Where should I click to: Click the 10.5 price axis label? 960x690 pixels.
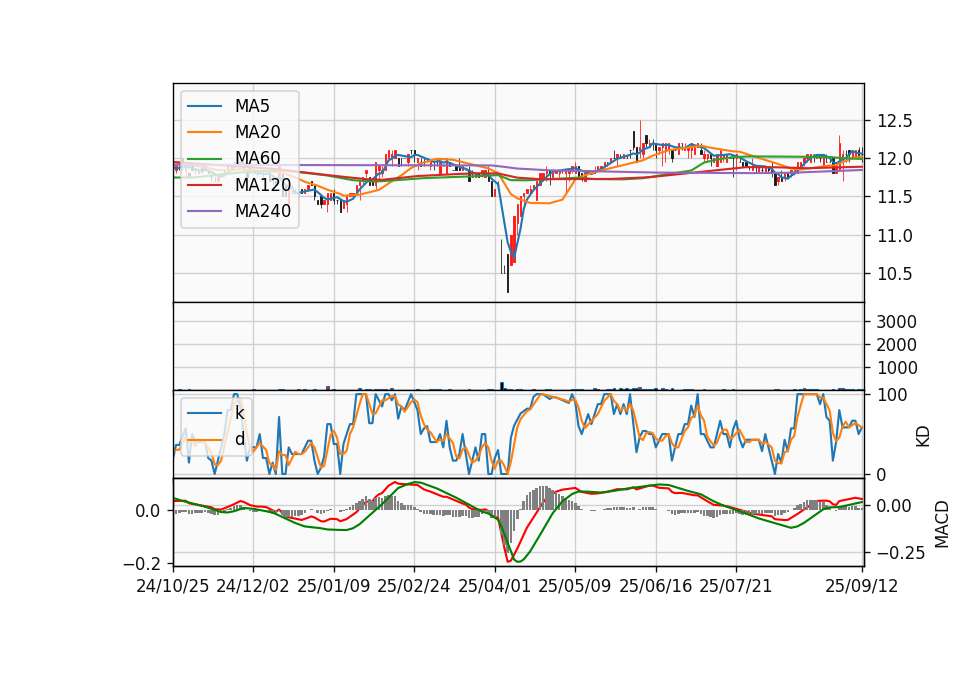pyautogui.click(x=894, y=274)
